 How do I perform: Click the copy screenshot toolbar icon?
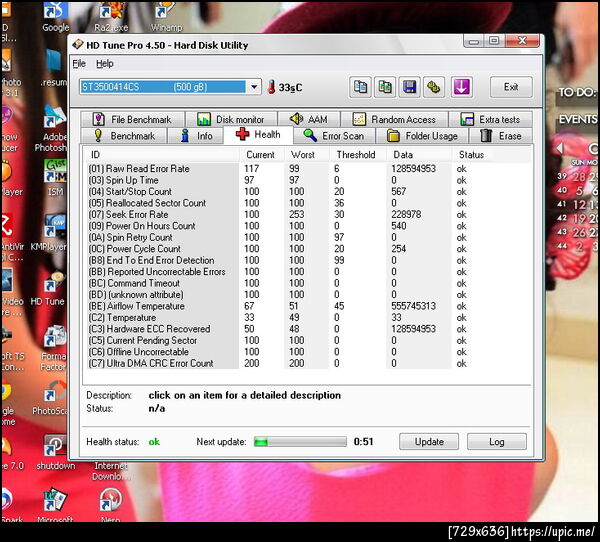[x=385, y=87]
